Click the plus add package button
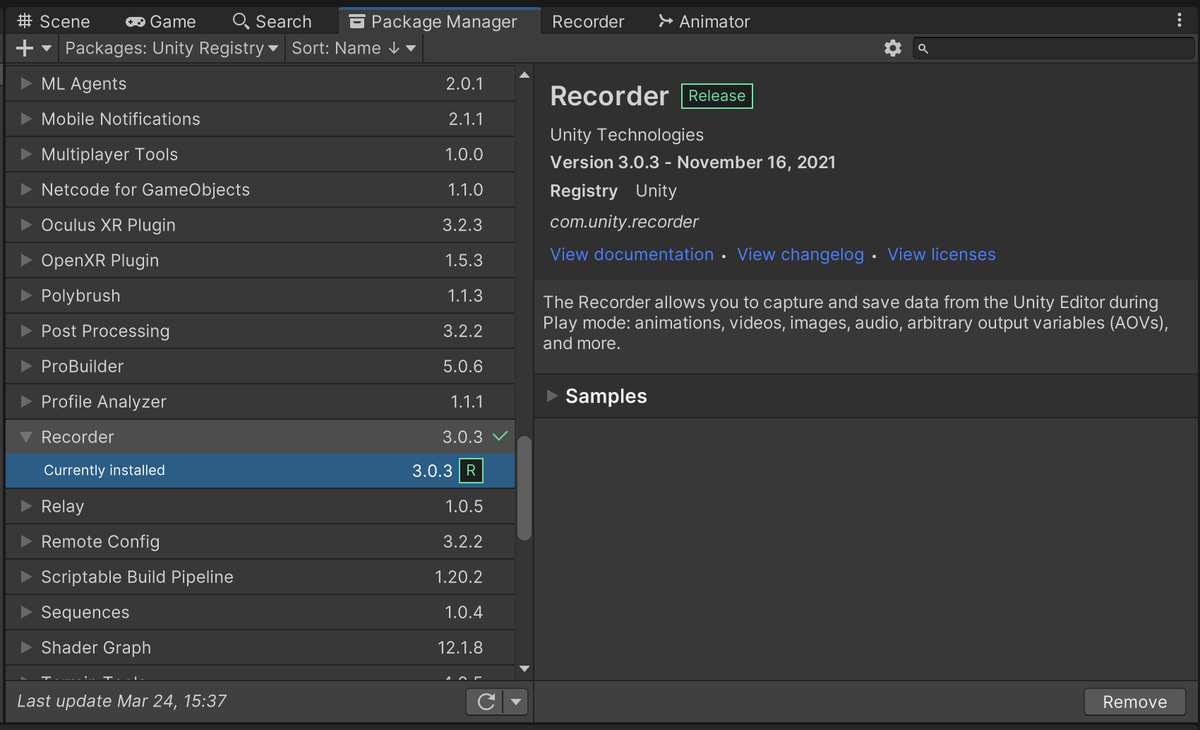 [26, 48]
